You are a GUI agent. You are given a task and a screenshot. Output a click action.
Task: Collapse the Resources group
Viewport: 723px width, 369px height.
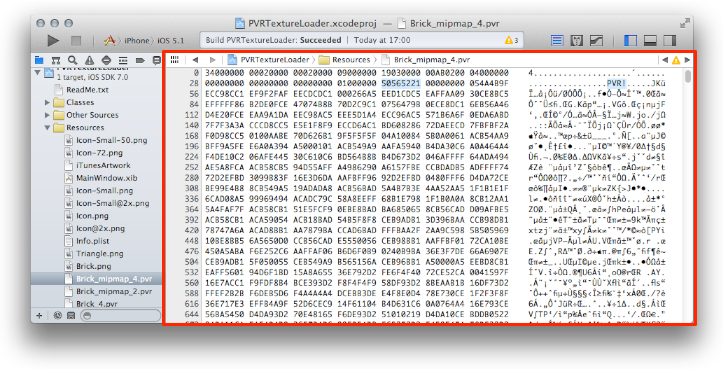(47, 127)
